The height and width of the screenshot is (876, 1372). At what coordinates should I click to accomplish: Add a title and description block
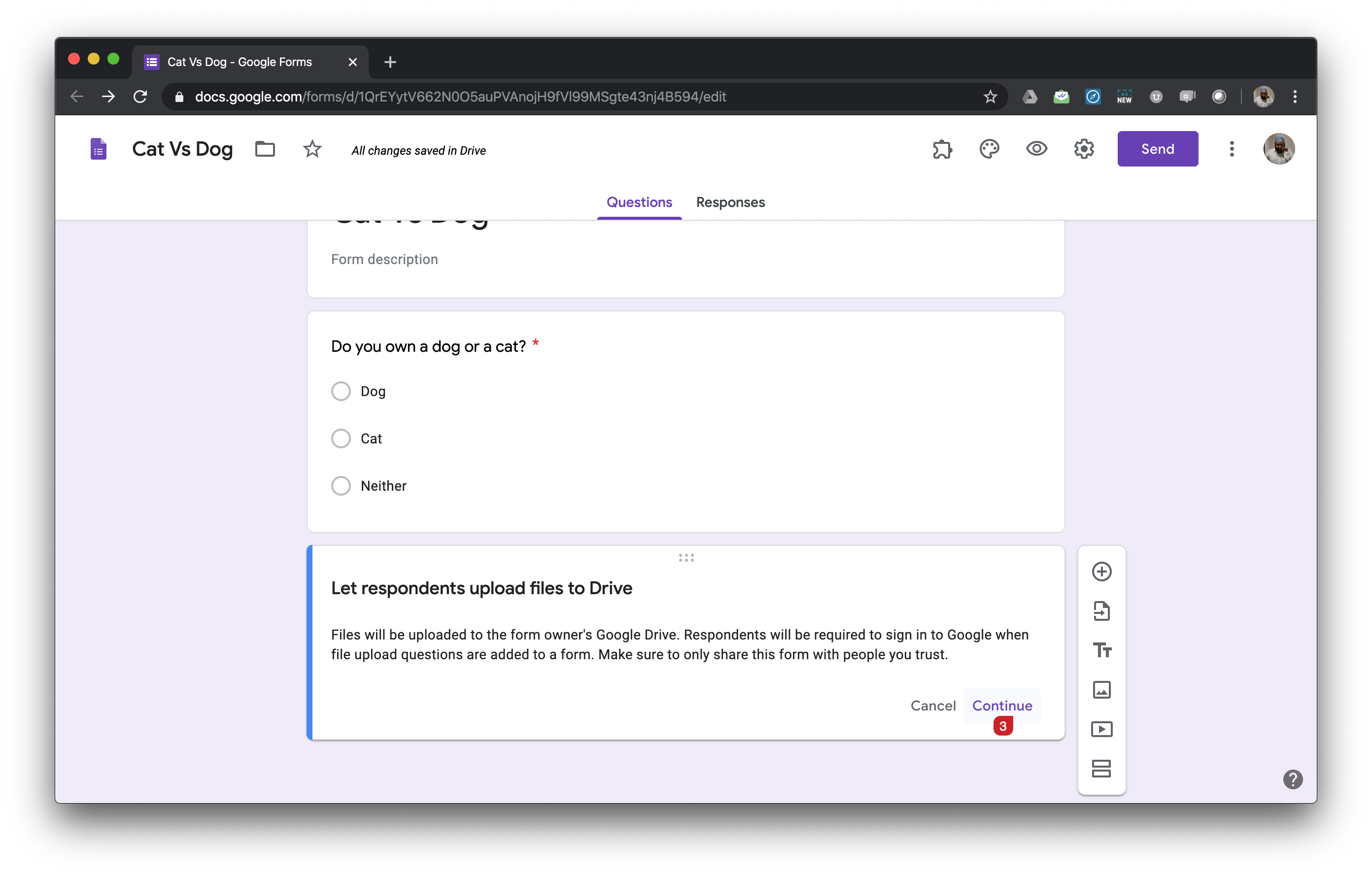pyautogui.click(x=1101, y=650)
